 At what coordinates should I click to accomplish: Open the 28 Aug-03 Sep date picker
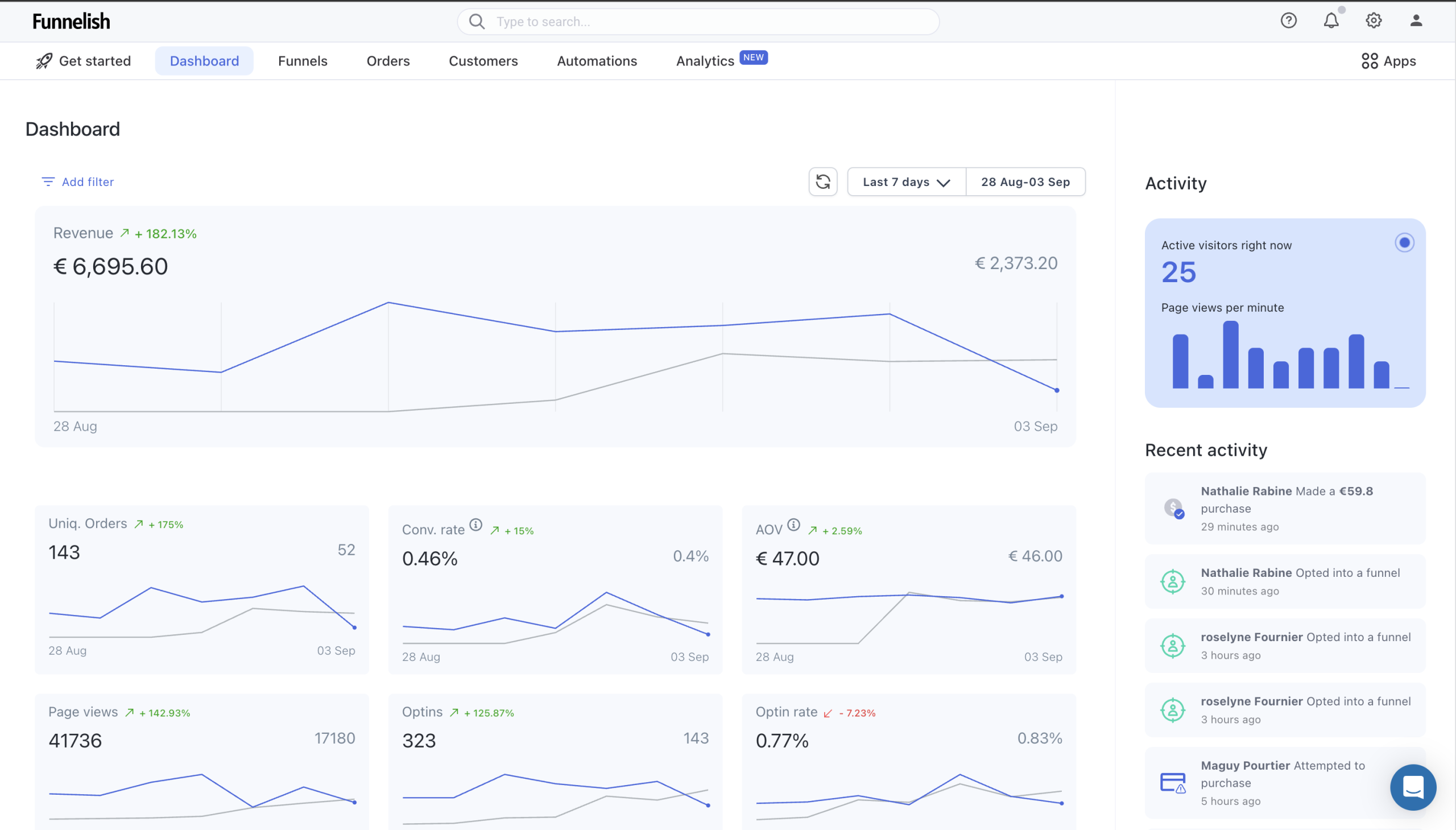pyautogui.click(x=1025, y=182)
